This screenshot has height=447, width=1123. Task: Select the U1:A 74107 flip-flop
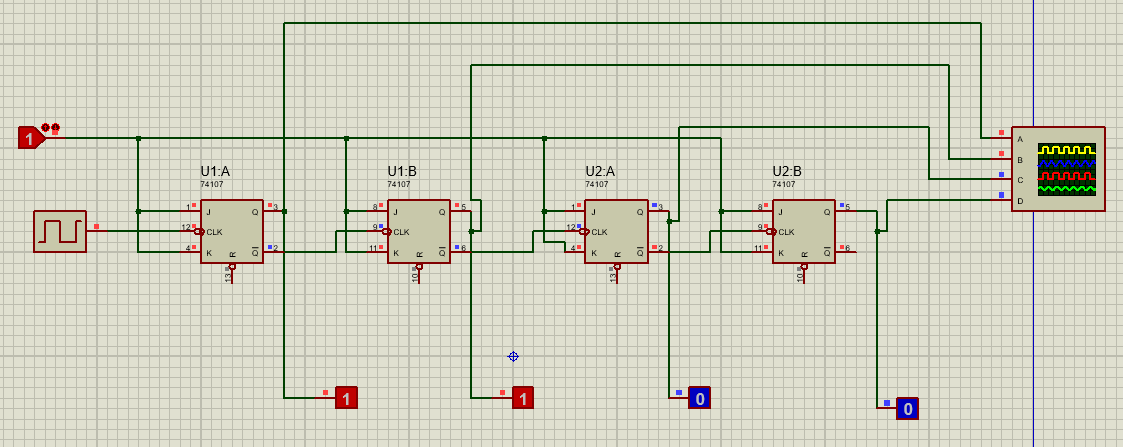(231, 231)
